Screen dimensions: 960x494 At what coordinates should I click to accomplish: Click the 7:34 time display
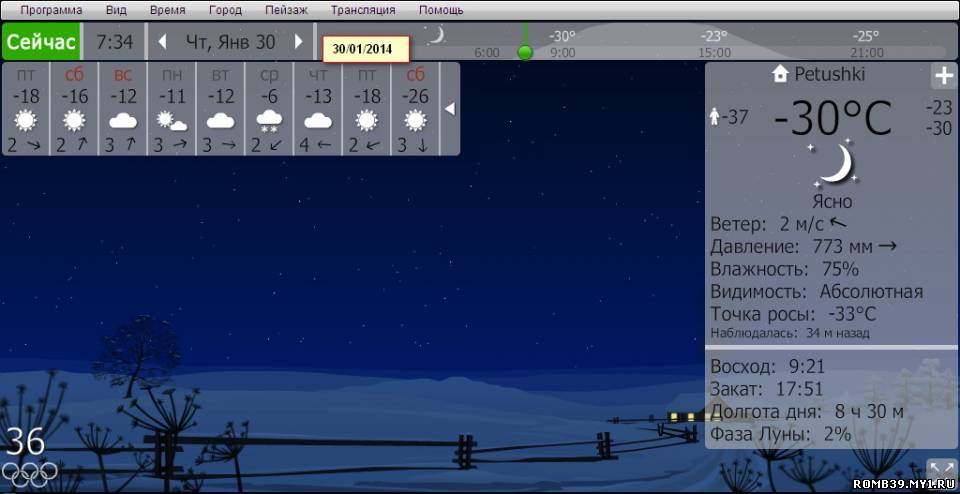[114, 42]
